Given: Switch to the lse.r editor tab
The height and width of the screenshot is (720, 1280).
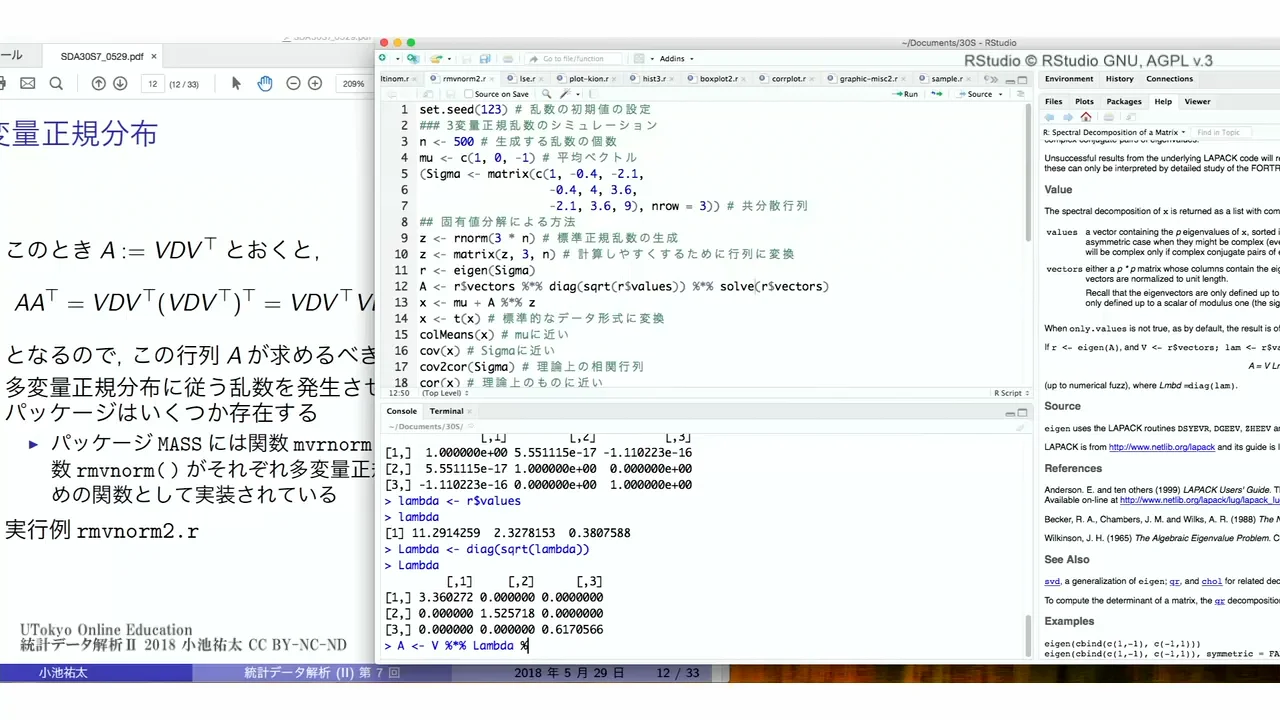Looking at the screenshot, I should click(526, 79).
